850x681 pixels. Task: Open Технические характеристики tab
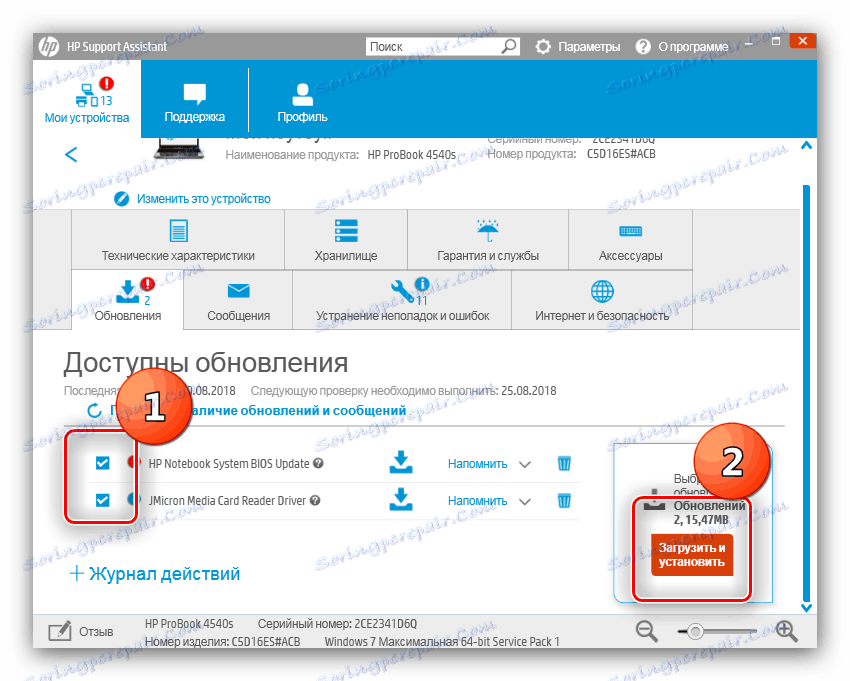[x=178, y=240]
